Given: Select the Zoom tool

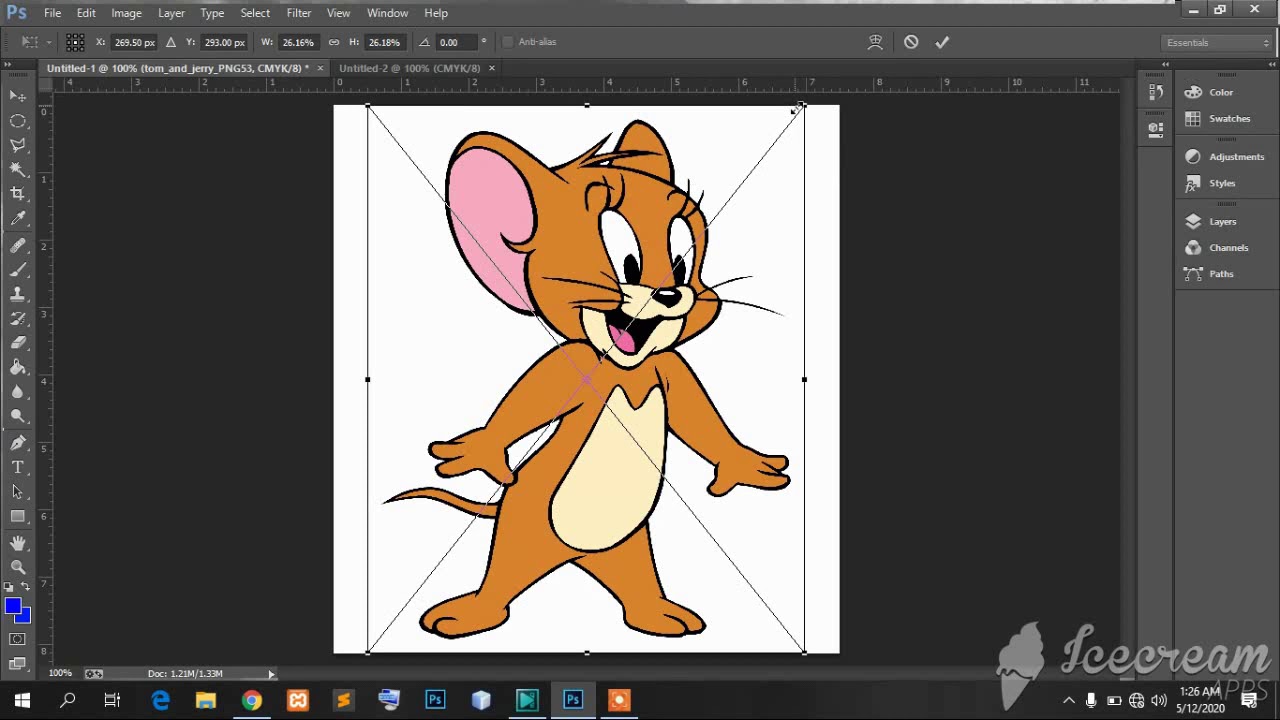Looking at the screenshot, I should coord(18,567).
